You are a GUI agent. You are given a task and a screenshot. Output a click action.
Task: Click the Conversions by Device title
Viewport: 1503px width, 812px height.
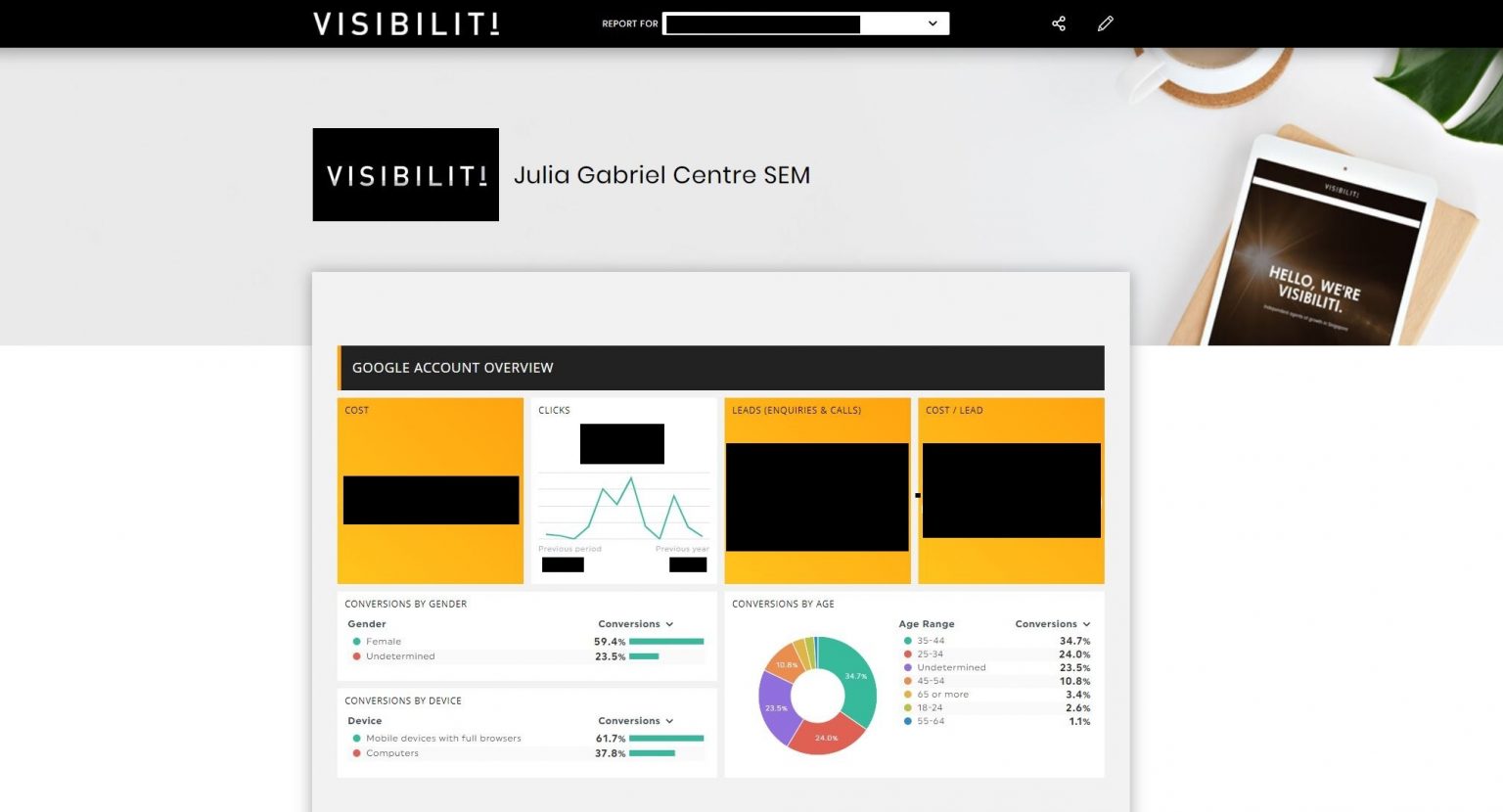click(x=403, y=701)
